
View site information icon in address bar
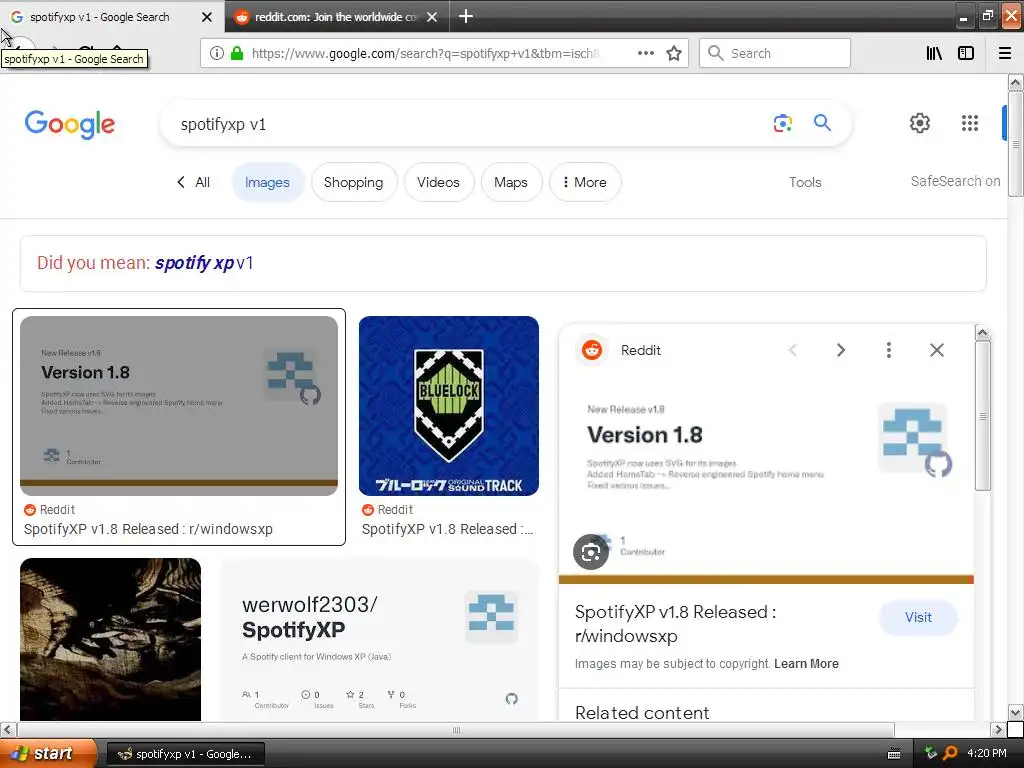[x=217, y=54]
